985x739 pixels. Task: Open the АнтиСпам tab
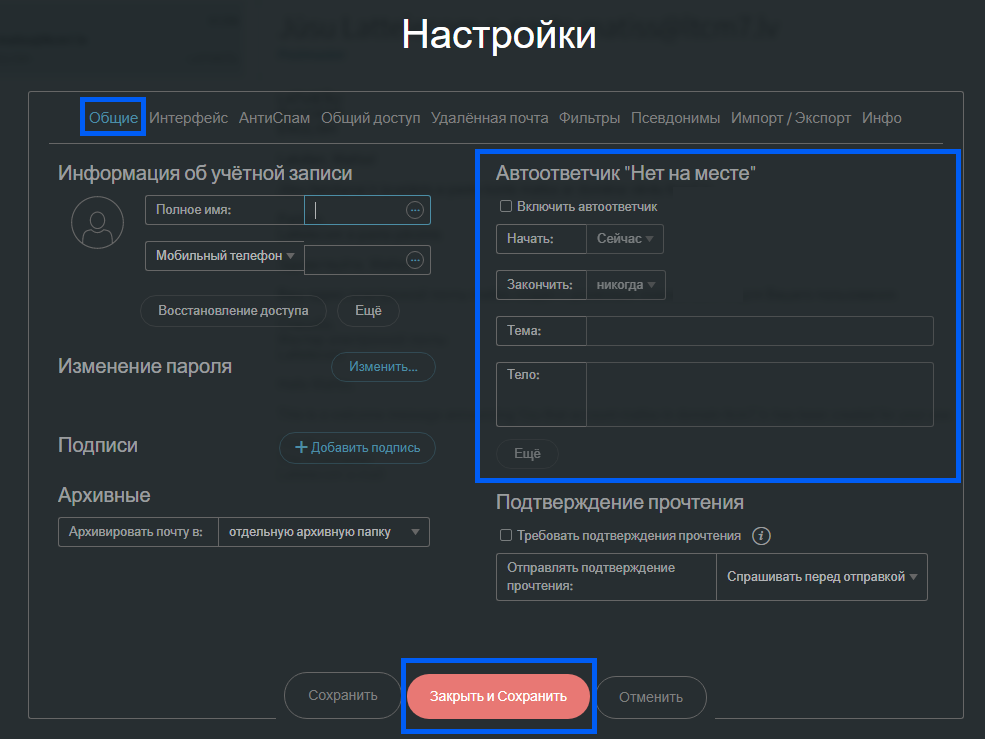274,118
